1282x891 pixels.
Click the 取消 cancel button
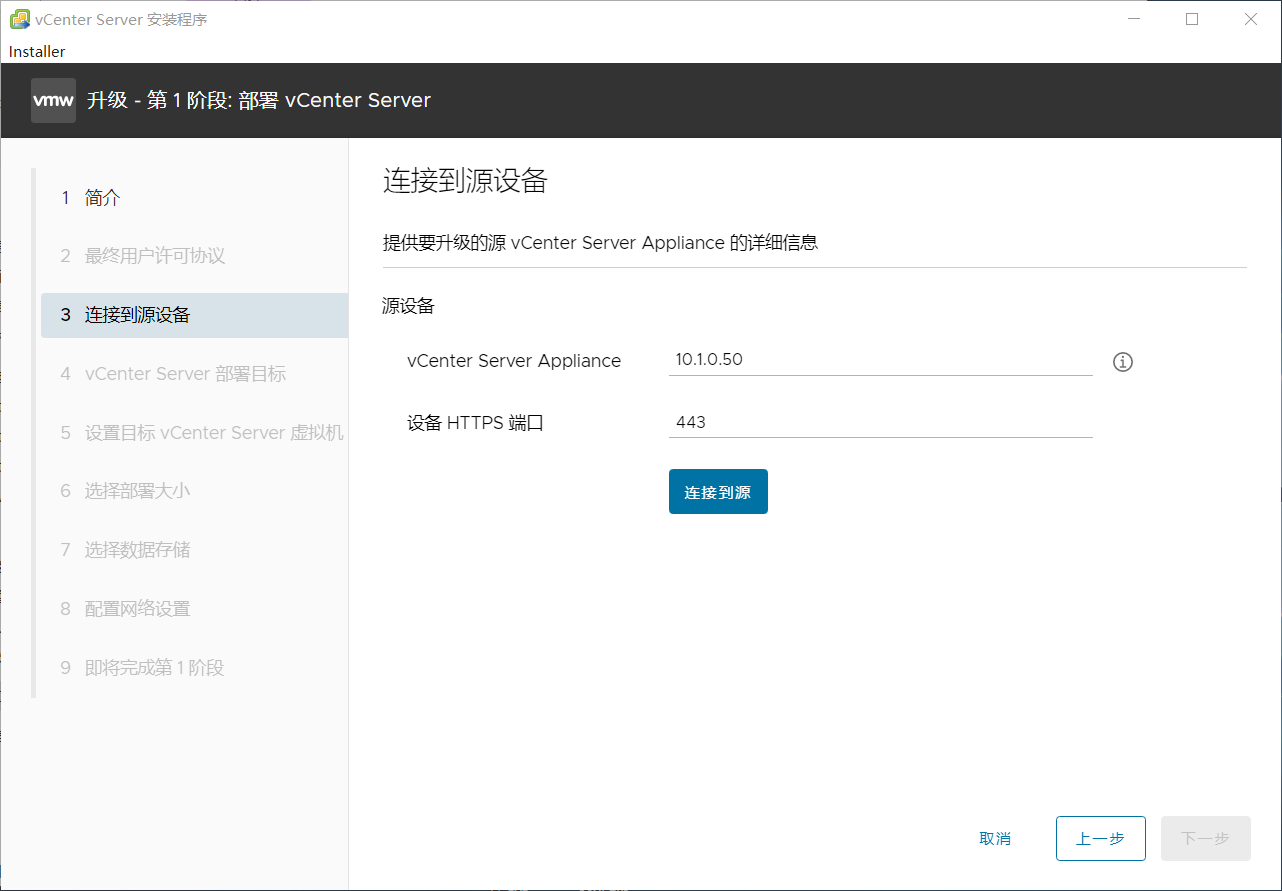[x=995, y=838]
